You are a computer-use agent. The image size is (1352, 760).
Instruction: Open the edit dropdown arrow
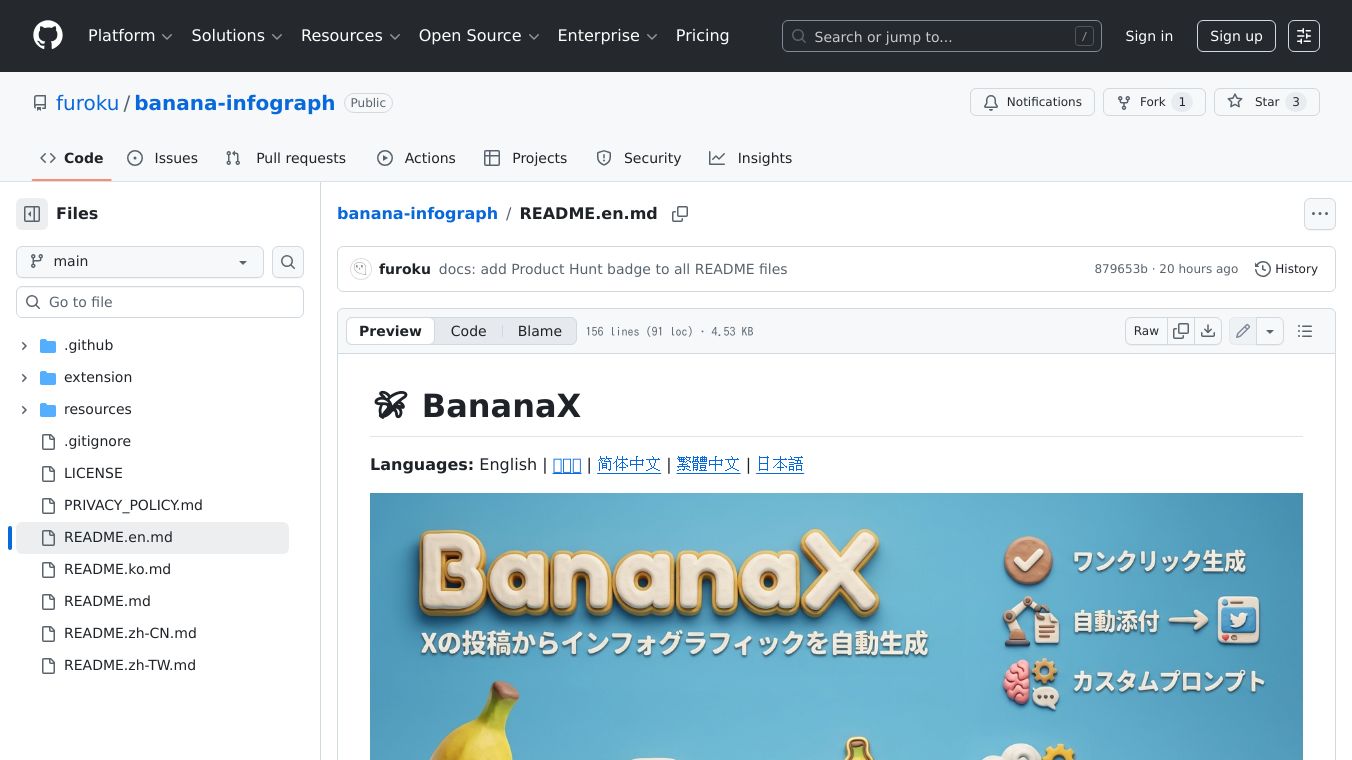pos(1270,331)
